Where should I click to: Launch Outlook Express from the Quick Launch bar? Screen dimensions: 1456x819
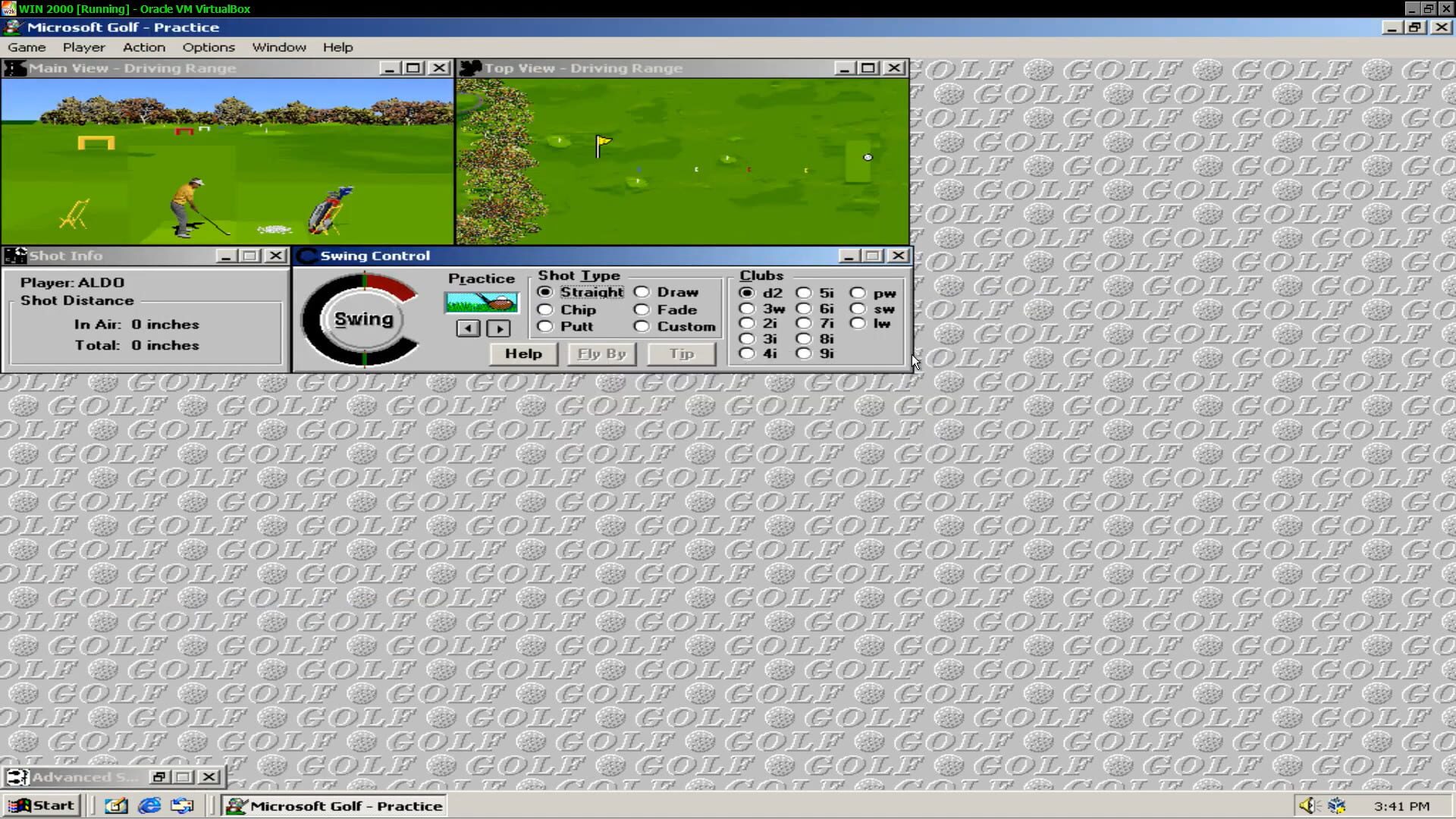click(182, 805)
